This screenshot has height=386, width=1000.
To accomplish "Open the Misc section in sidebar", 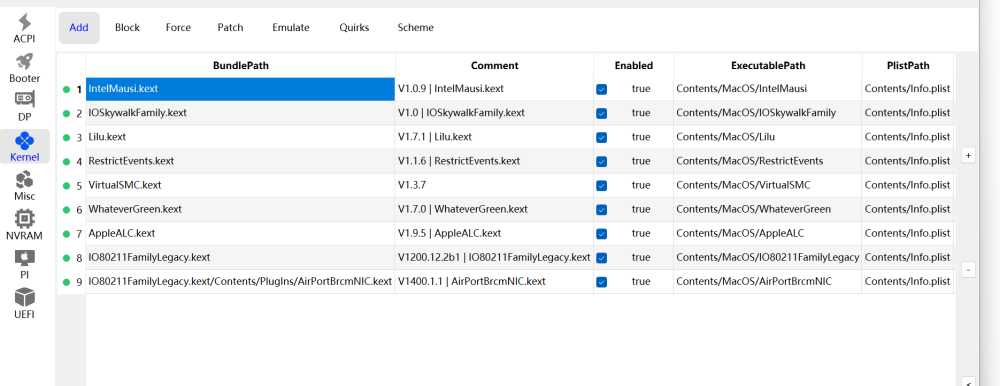I will (x=24, y=186).
